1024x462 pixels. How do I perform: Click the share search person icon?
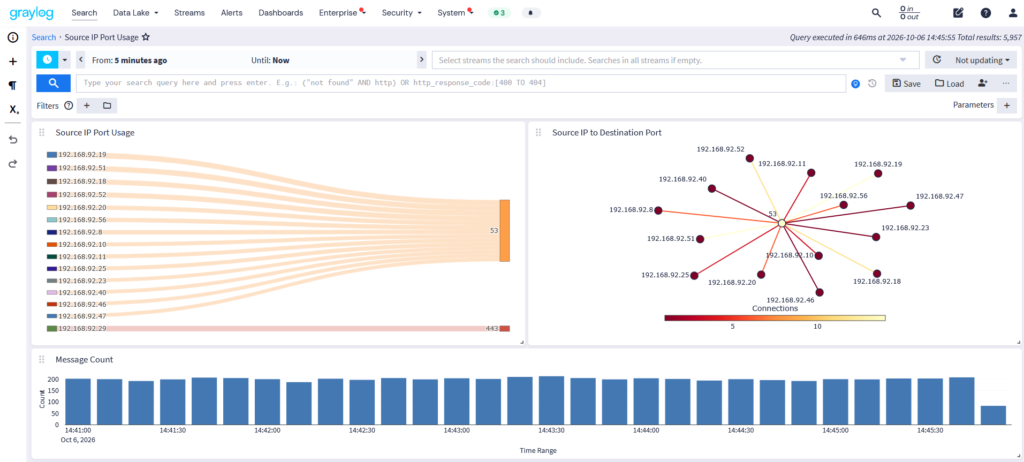[982, 83]
